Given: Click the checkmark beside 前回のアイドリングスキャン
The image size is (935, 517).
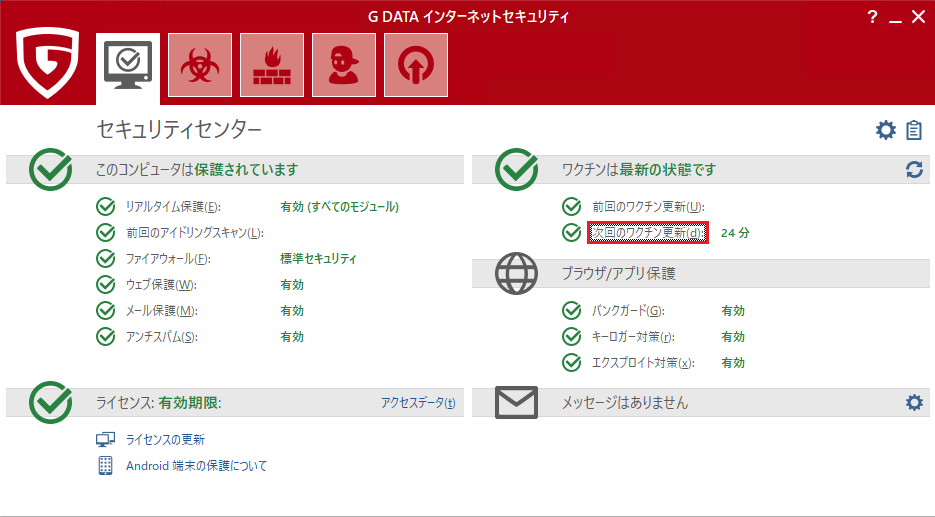Looking at the screenshot, I should pos(106,233).
